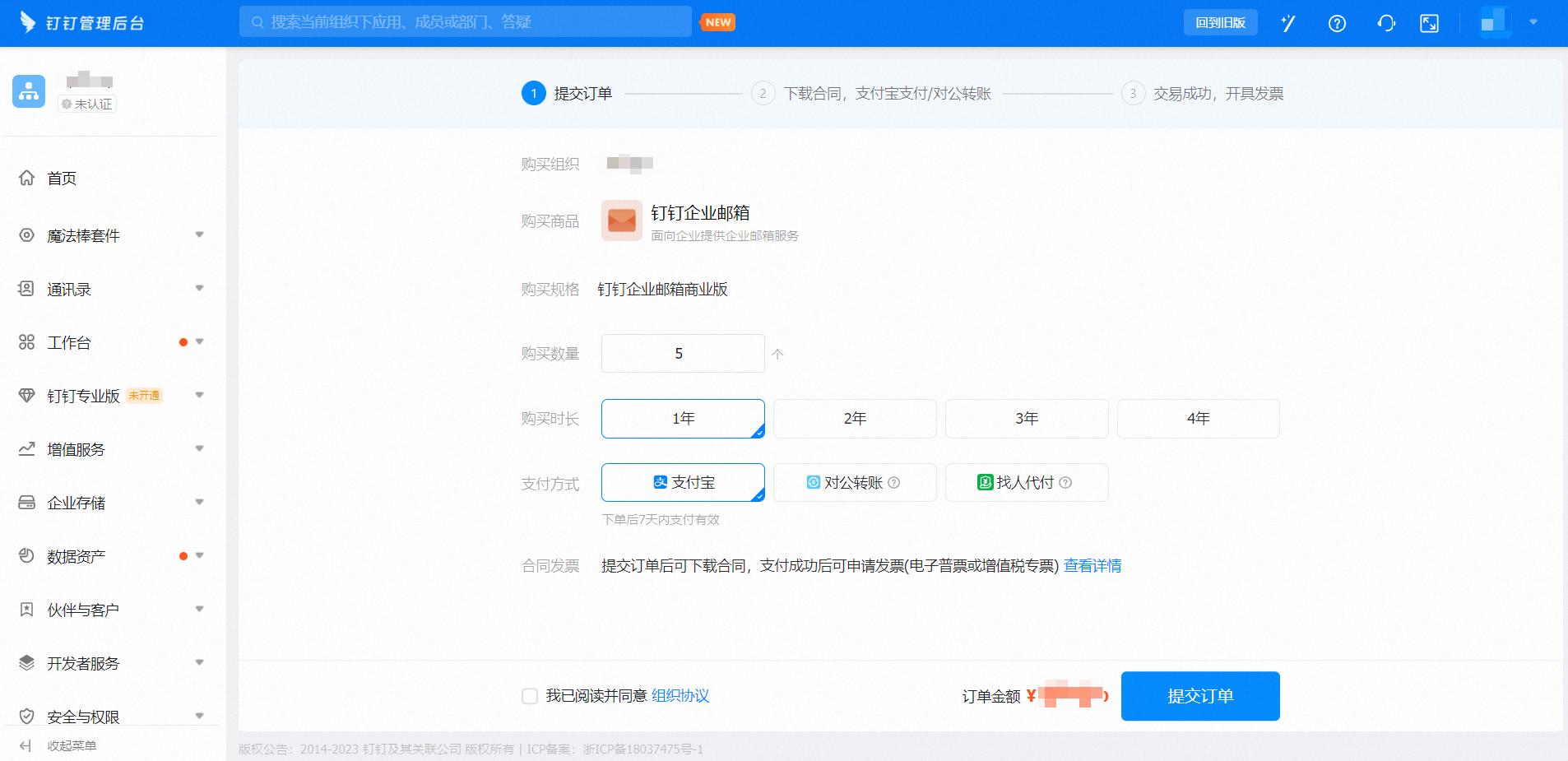This screenshot has width=1568, height=761.
Task: Click the purchase quantity input field
Action: pos(683,354)
